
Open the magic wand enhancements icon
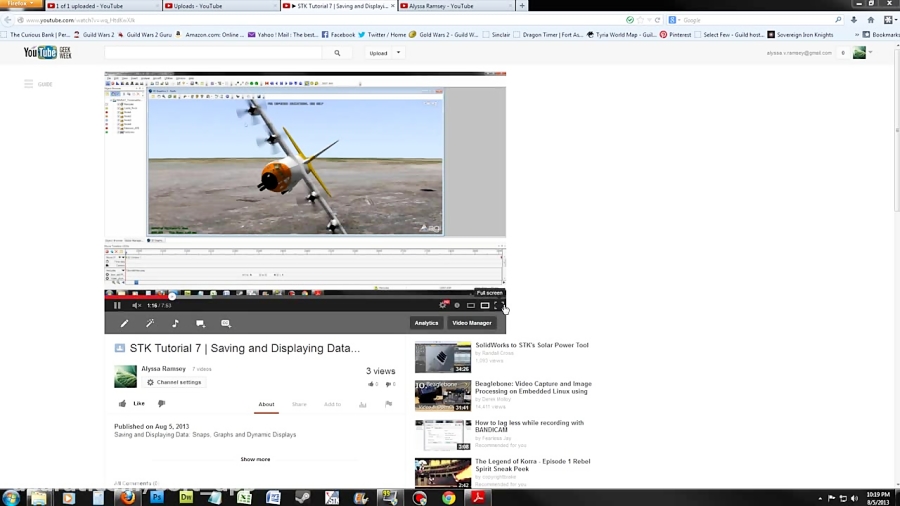coord(150,324)
